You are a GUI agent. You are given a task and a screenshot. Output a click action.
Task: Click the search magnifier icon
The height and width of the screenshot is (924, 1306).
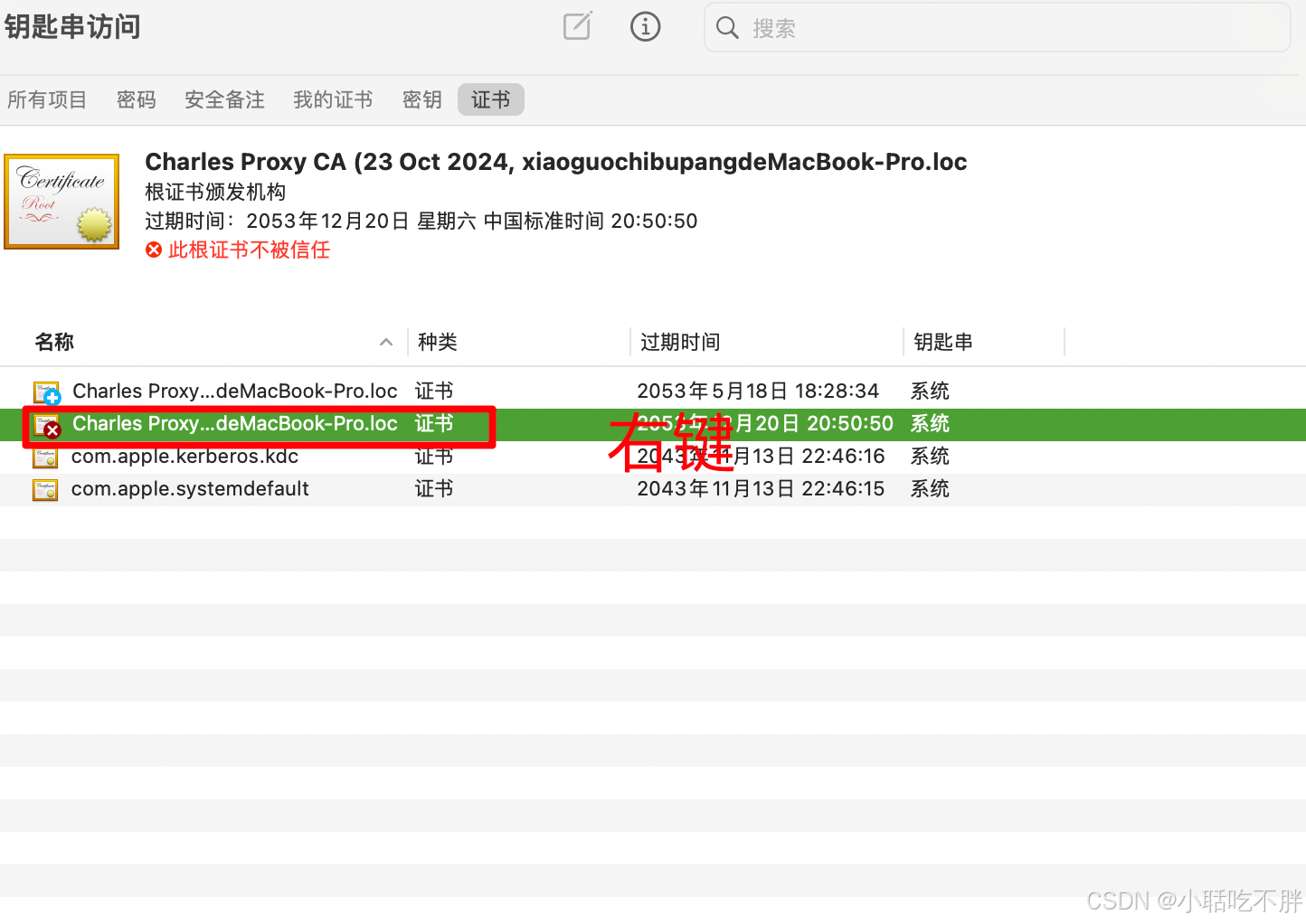pos(727,28)
